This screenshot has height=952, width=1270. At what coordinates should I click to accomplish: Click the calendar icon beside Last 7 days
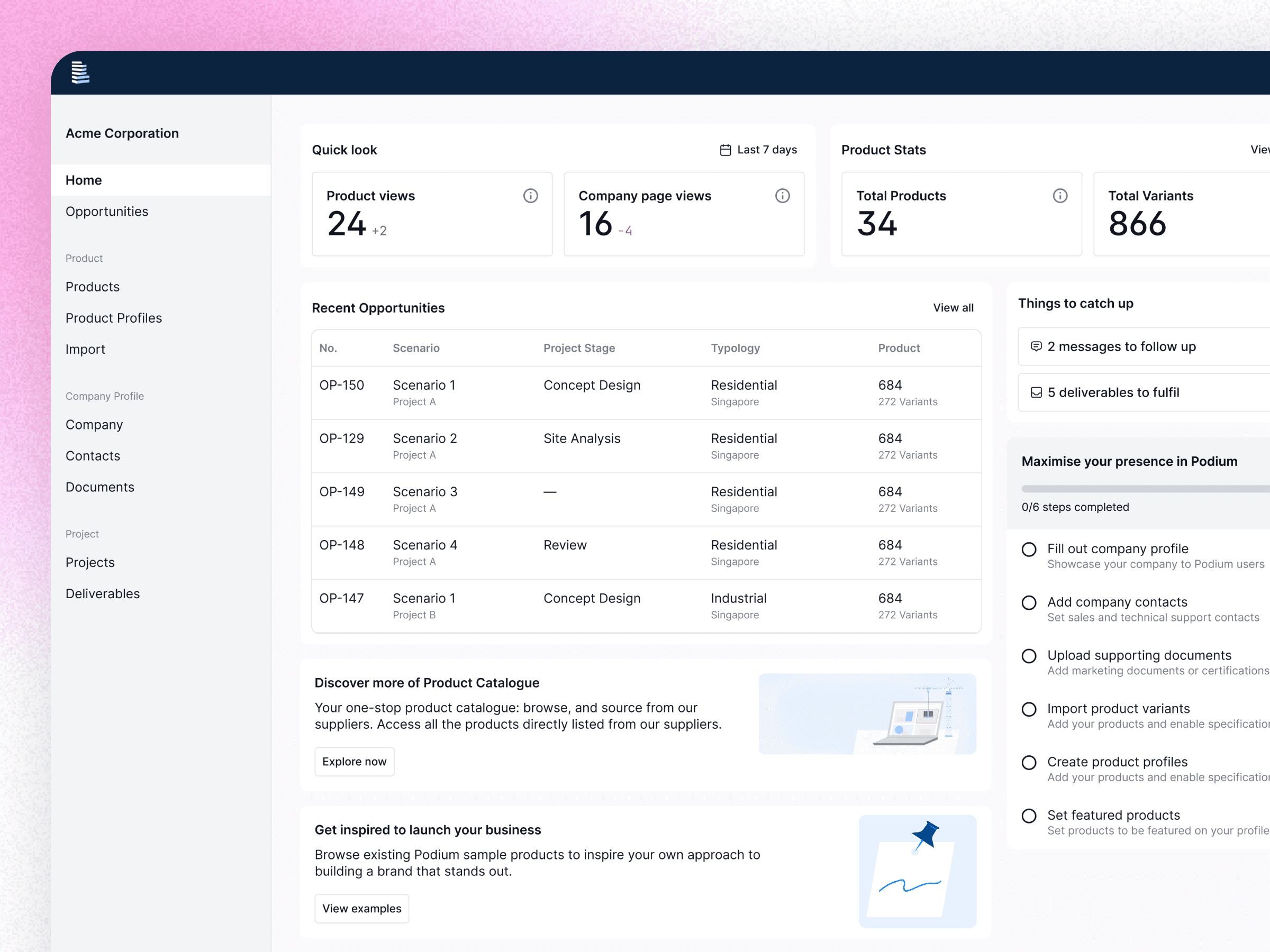(725, 150)
